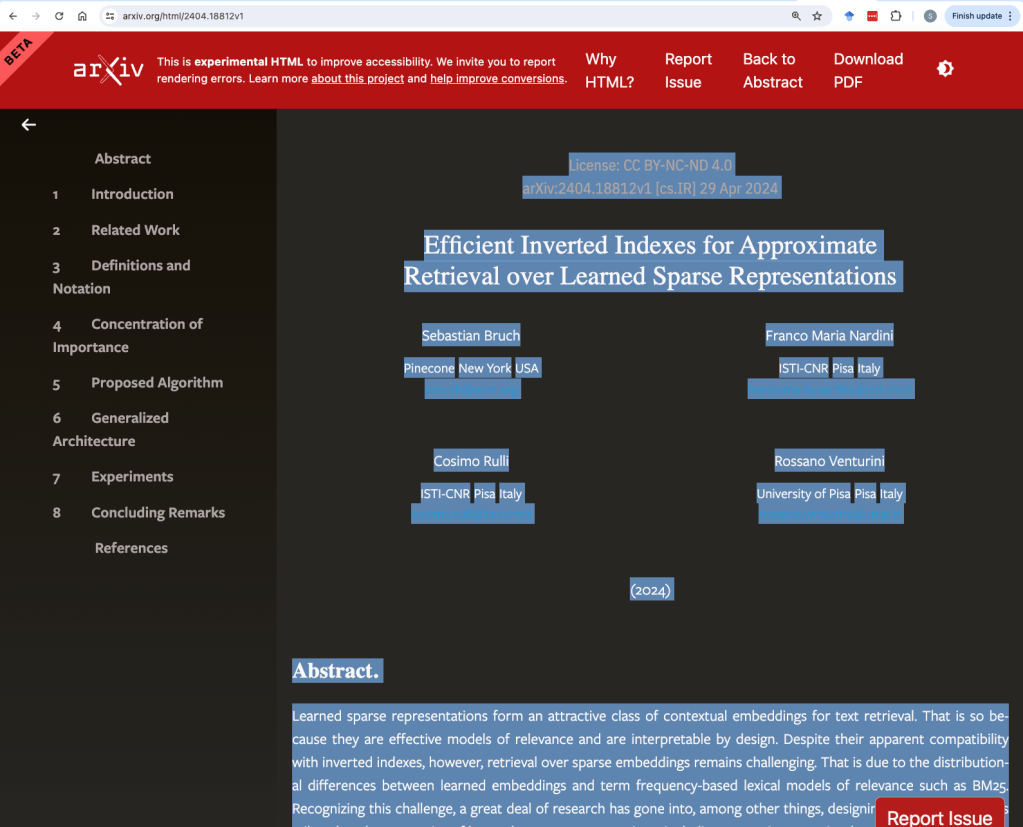Click the arXiv logo in header
Image resolution: width=1023 pixels, height=827 pixels.
point(107,70)
